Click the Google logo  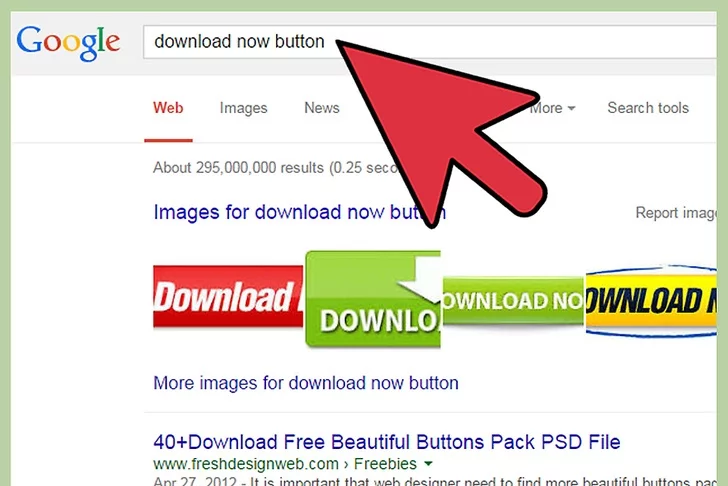click(68, 42)
